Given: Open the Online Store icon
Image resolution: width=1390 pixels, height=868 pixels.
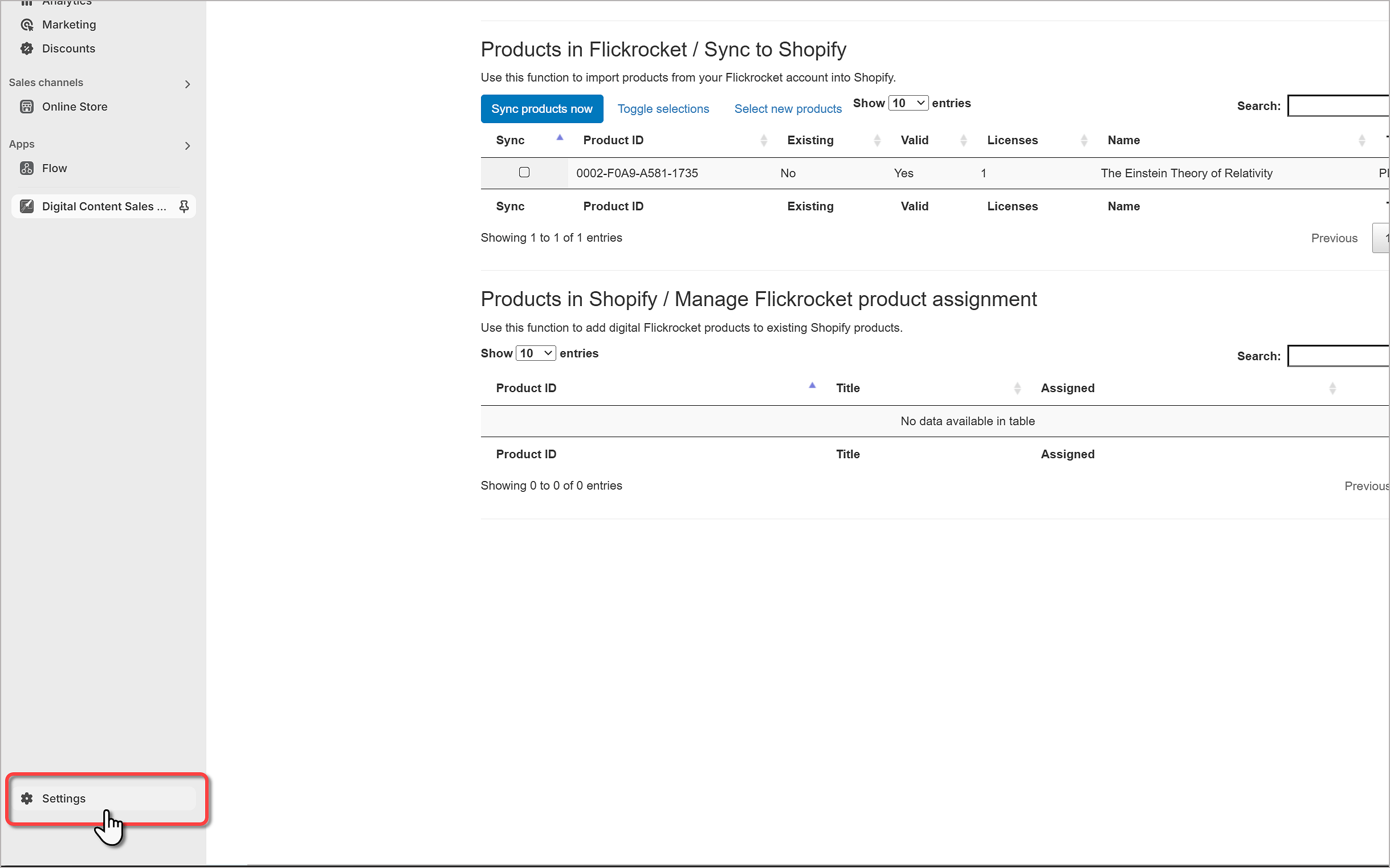Looking at the screenshot, I should click(26, 107).
